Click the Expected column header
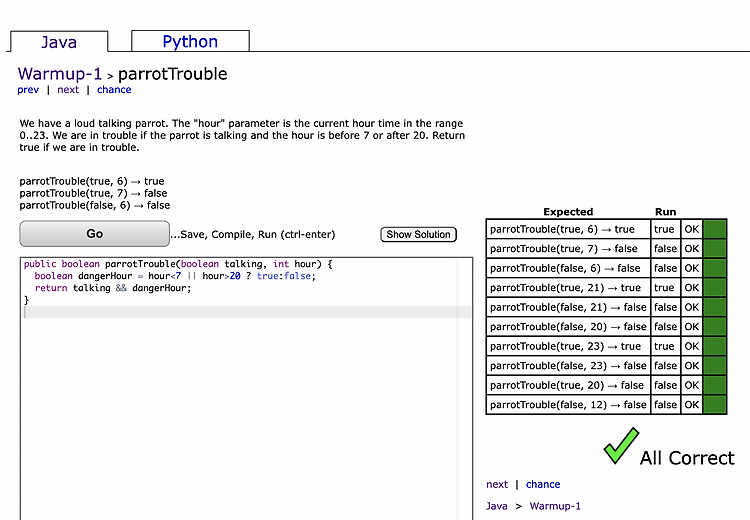 (568, 212)
